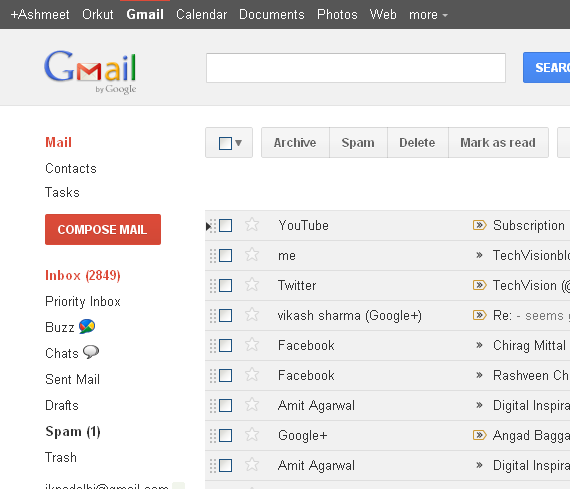
Task: Star the Facebook email about Chirag Mittal
Action: pos(252,345)
